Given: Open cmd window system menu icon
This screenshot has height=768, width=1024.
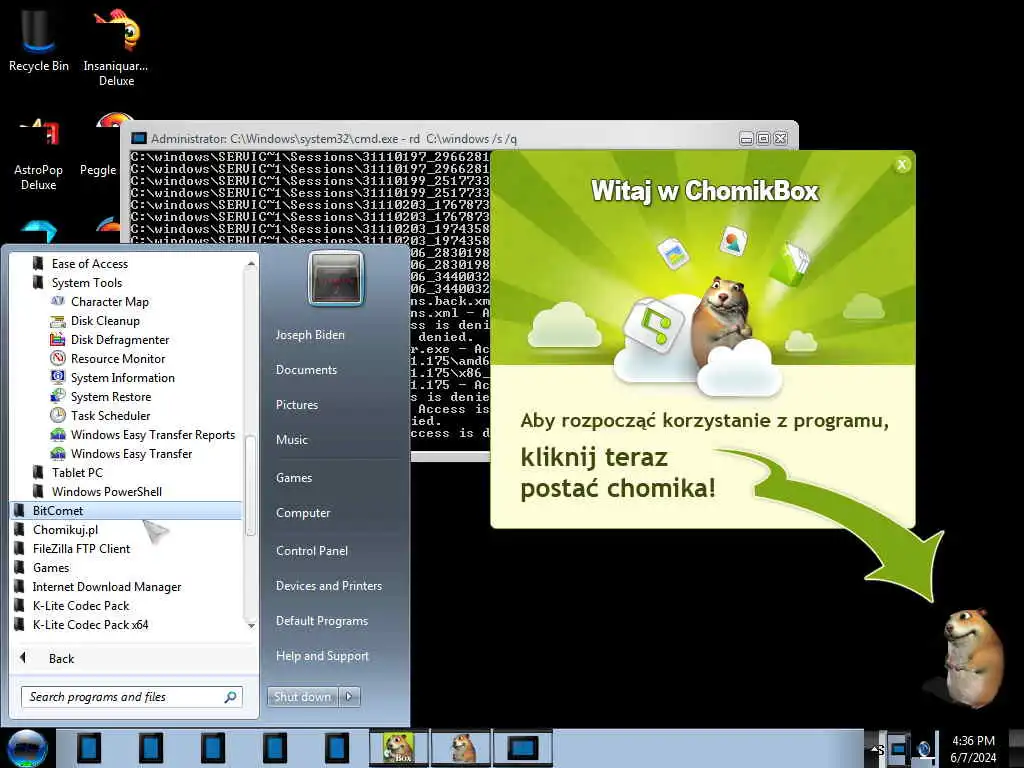Looking at the screenshot, I should click(138, 138).
